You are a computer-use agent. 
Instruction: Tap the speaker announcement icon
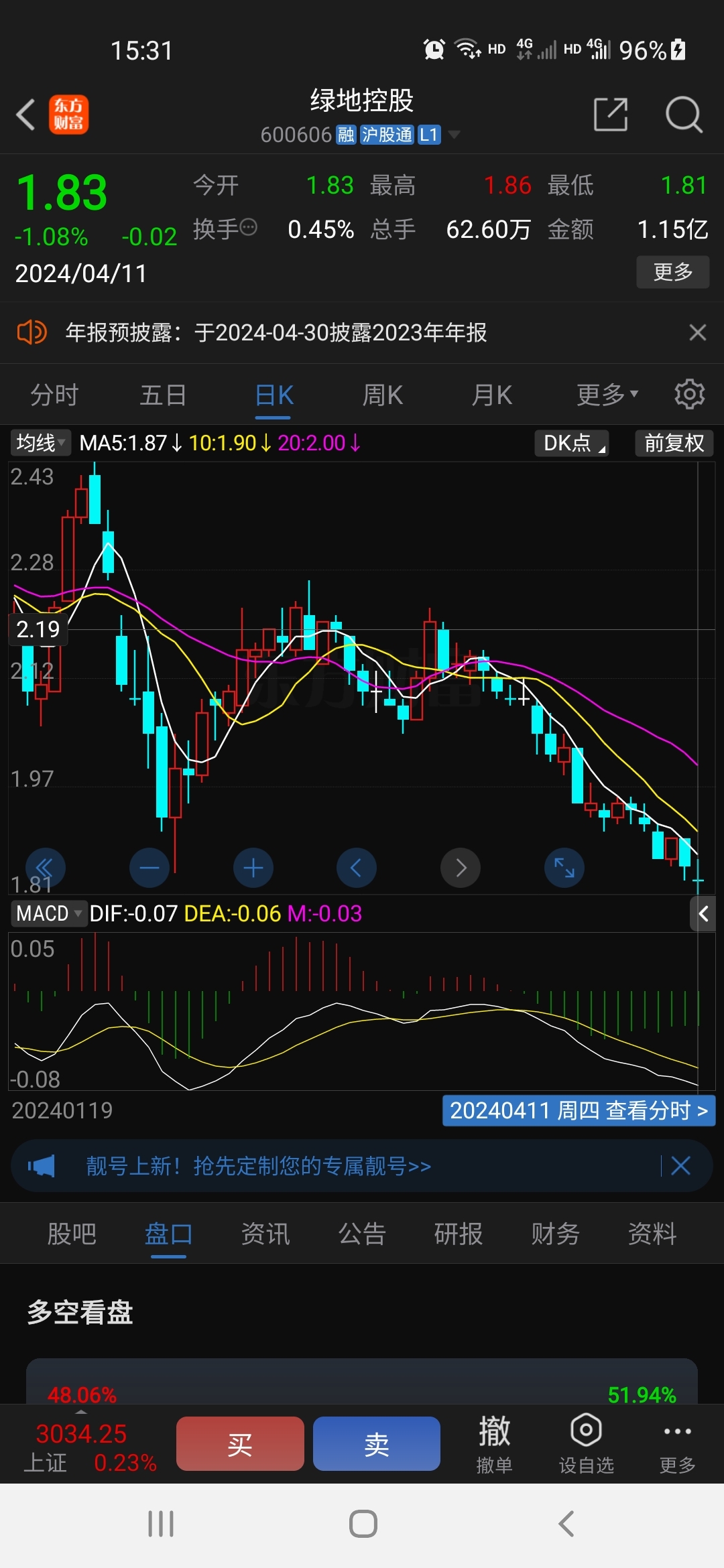click(32, 332)
